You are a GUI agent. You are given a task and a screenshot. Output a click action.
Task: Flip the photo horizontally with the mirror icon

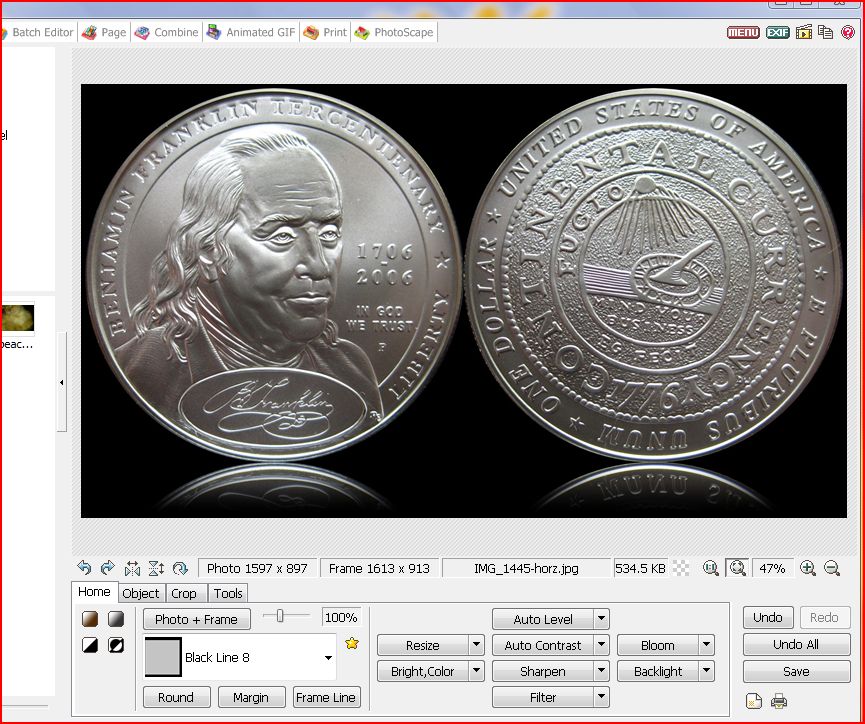pos(132,568)
